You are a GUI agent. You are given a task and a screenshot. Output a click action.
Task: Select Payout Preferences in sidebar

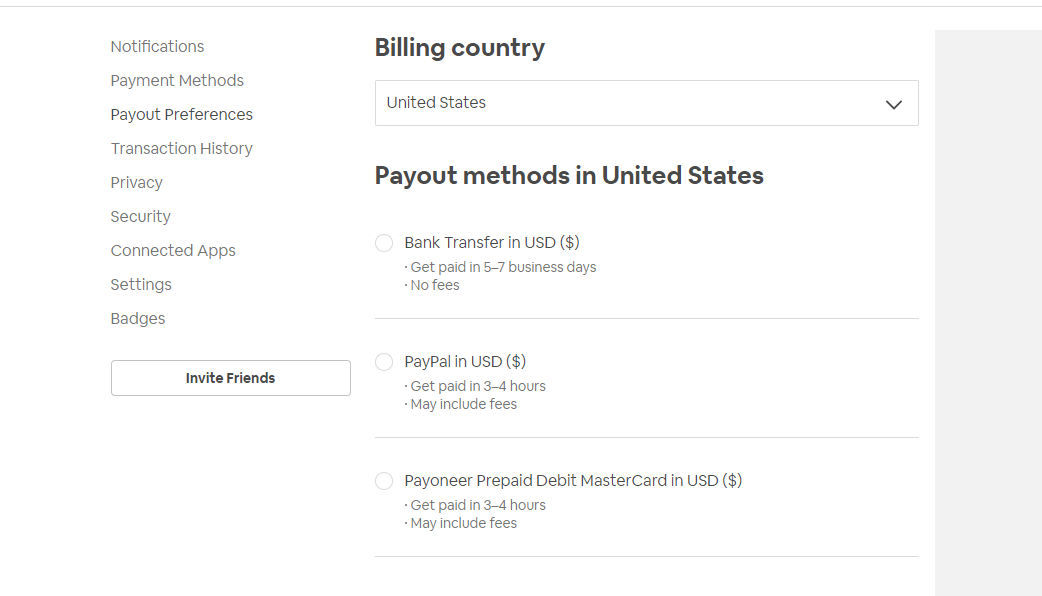(x=181, y=114)
